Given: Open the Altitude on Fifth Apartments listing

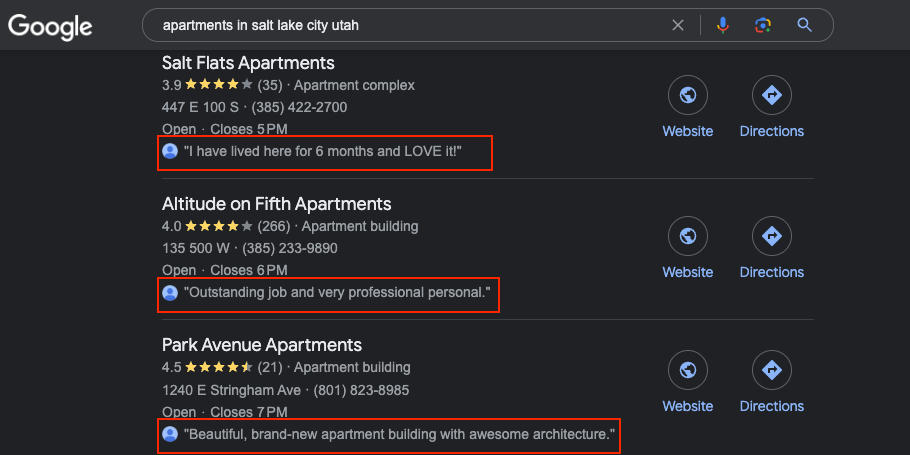Looking at the screenshot, I should click(x=276, y=204).
